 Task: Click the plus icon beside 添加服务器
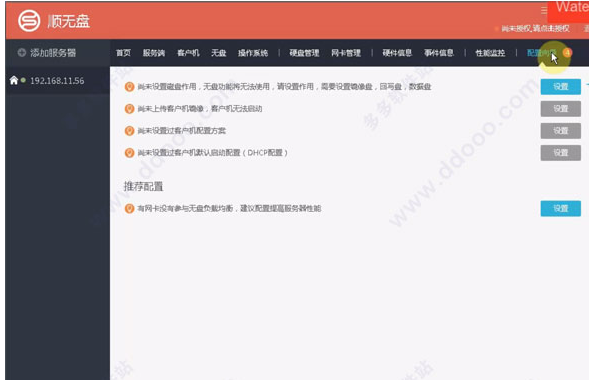pyautogui.click(x=22, y=53)
